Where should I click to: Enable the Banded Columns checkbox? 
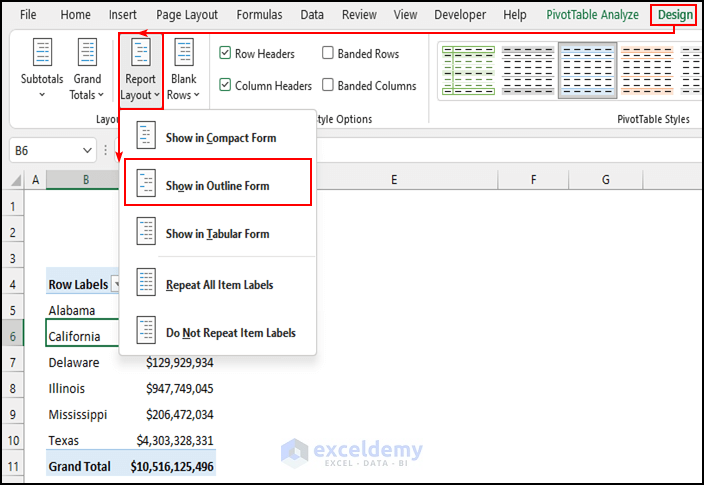point(328,84)
